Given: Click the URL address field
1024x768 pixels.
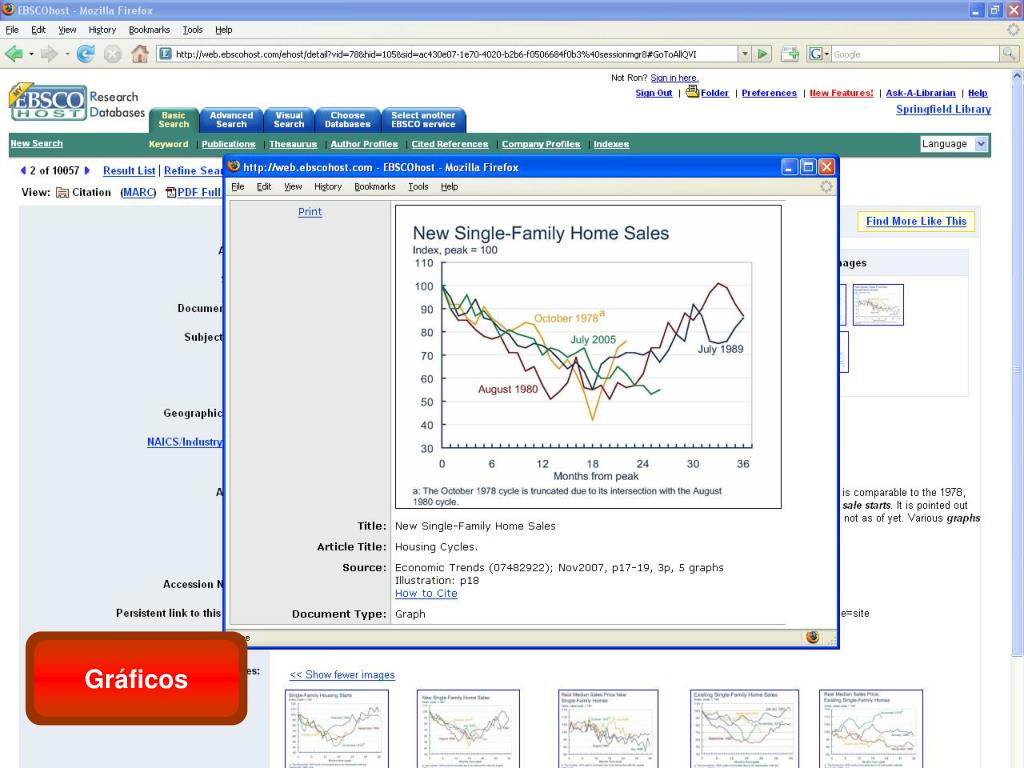Looking at the screenshot, I should (x=451, y=54).
